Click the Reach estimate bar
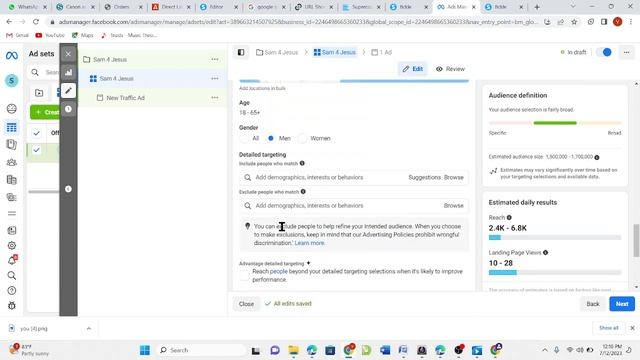The image size is (640, 360). [x=555, y=238]
